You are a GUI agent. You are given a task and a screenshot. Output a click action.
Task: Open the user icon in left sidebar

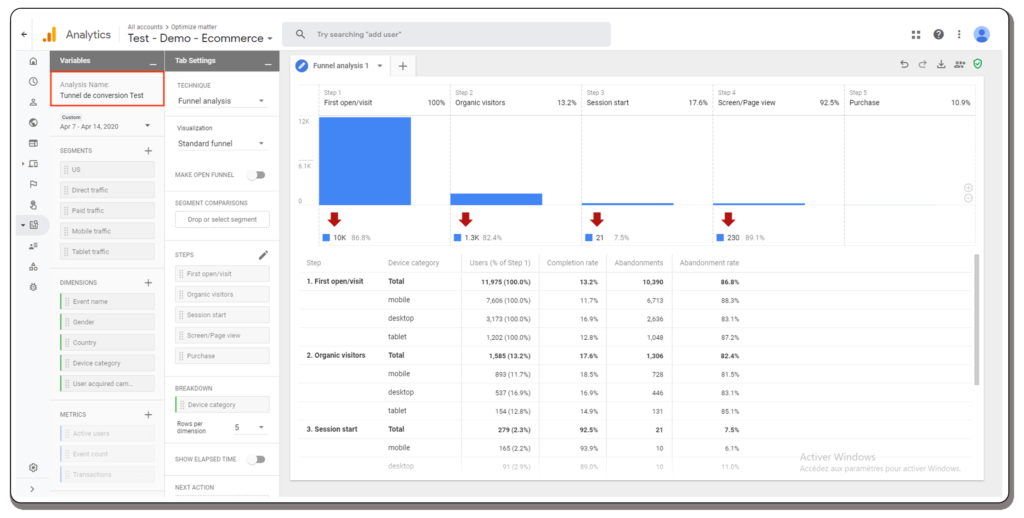(x=33, y=103)
